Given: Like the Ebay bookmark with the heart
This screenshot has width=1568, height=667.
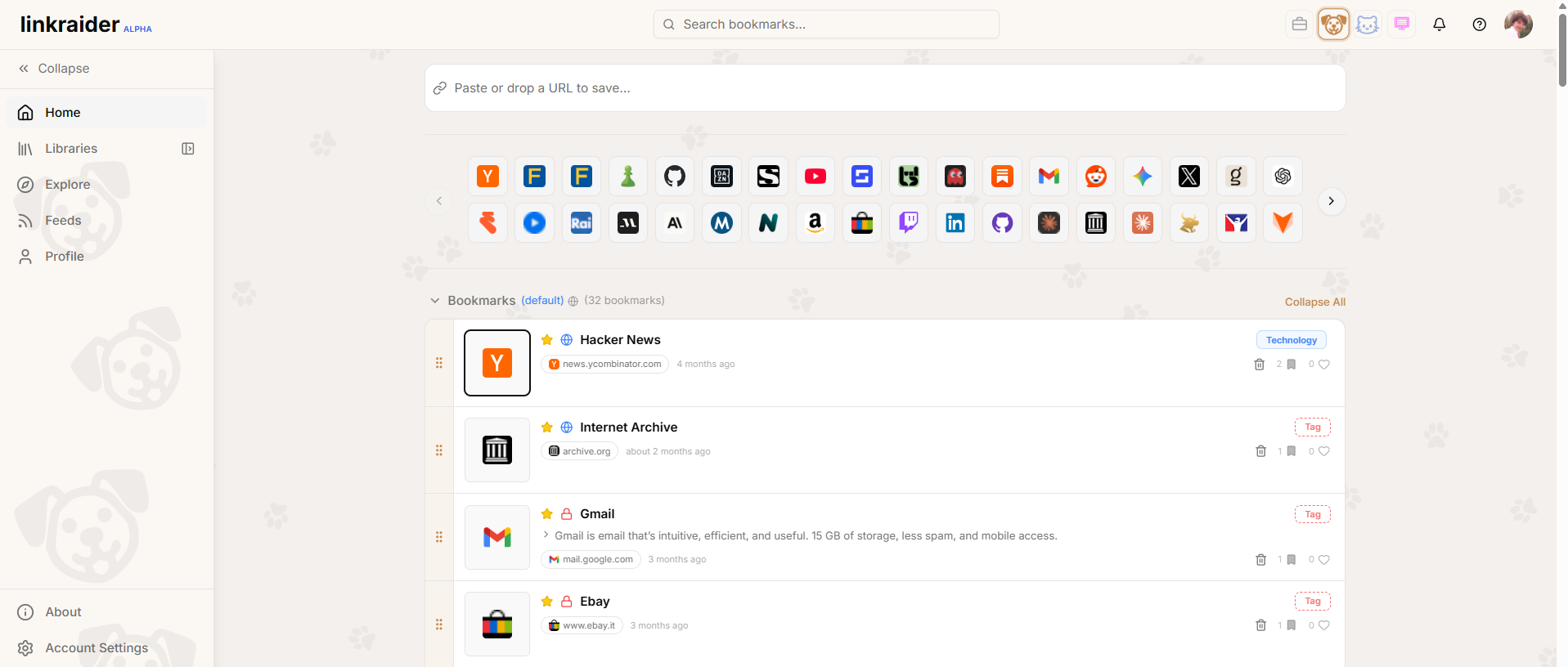Looking at the screenshot, I should (1324, 625).
